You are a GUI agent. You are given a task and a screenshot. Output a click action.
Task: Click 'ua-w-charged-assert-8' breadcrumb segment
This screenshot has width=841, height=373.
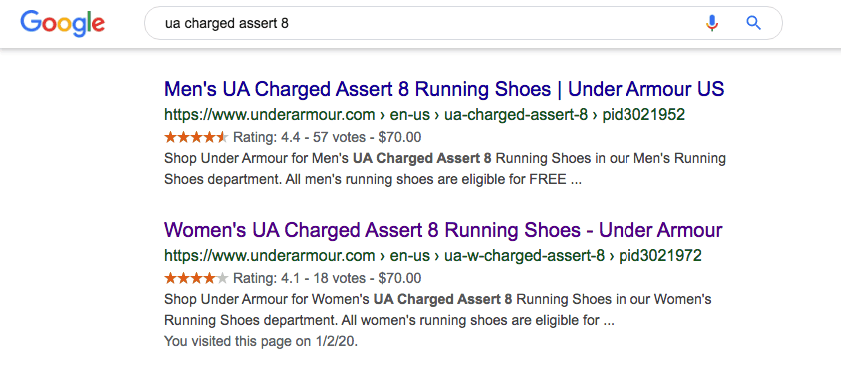(524, 255)
